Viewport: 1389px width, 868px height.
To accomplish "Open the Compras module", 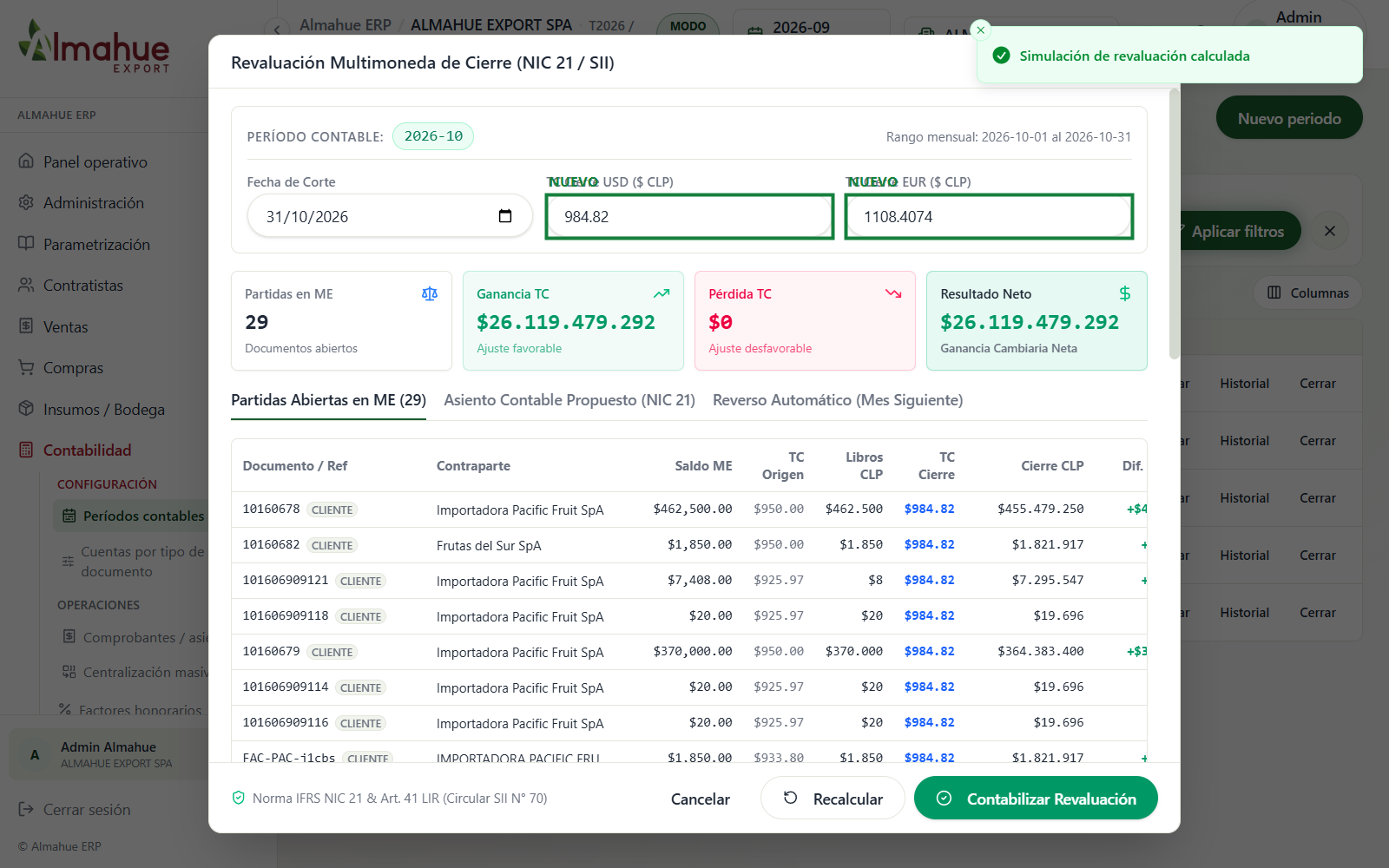I will [73, 368].
